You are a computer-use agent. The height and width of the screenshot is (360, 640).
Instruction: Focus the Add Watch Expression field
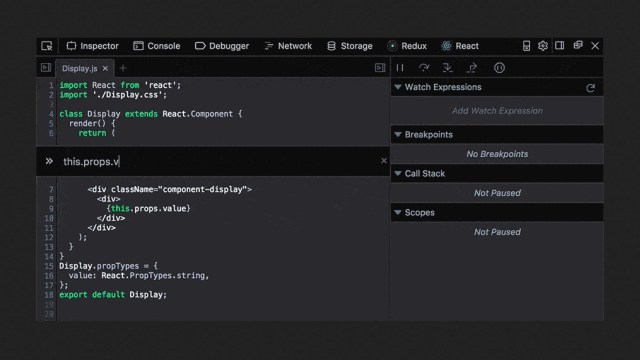tap(497, 111)
